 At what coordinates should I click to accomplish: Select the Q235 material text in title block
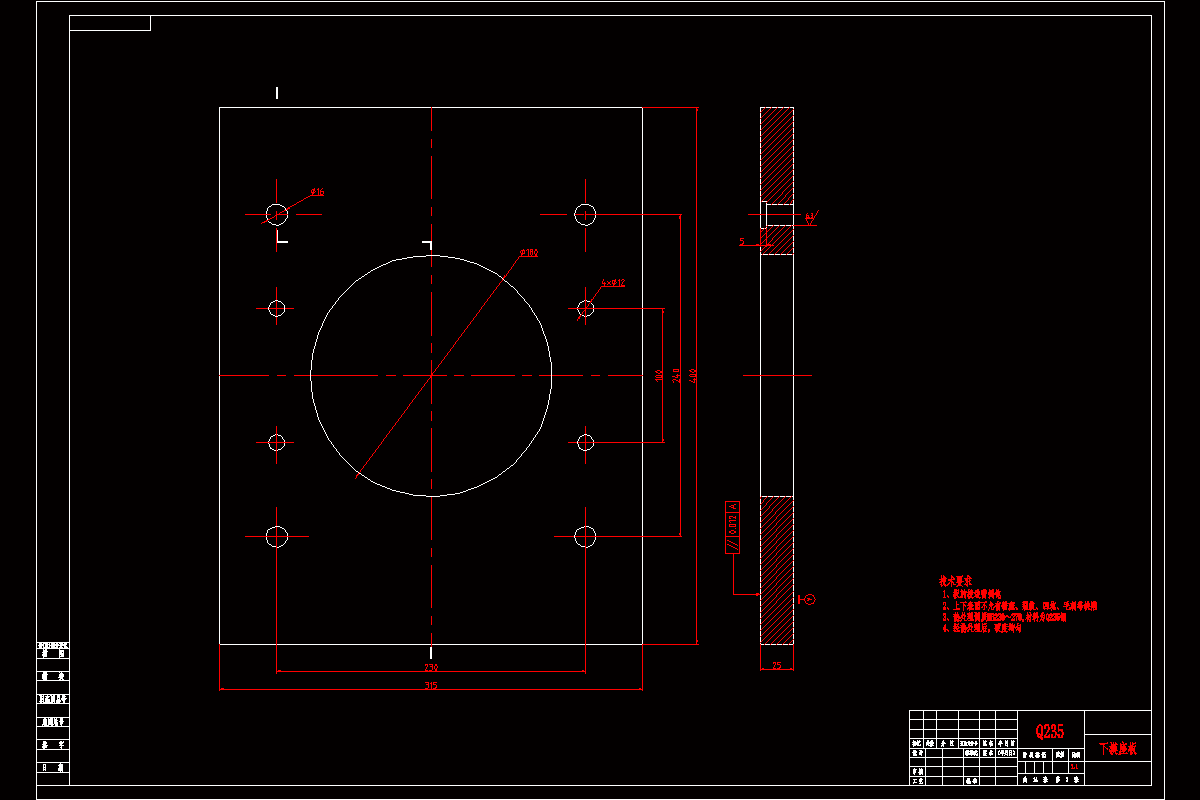[x=1050, y=731]
